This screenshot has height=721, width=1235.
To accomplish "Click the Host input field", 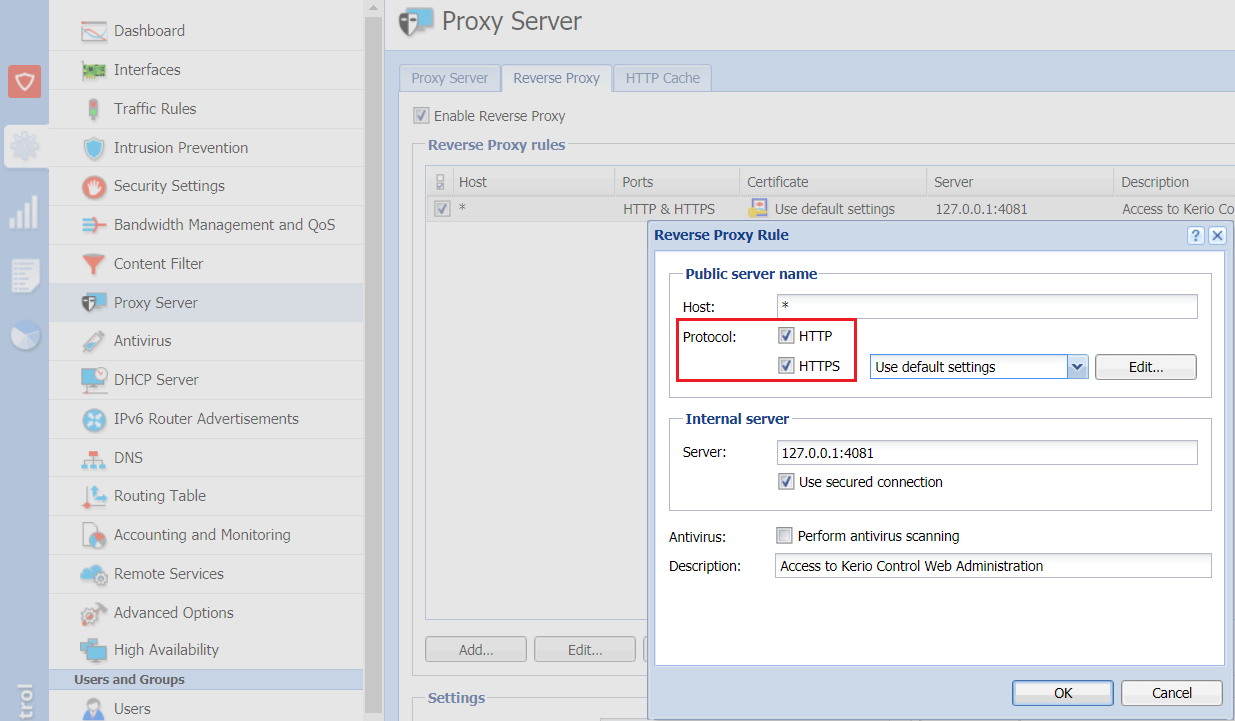I will pyautogui.click(x=987, y=306).
